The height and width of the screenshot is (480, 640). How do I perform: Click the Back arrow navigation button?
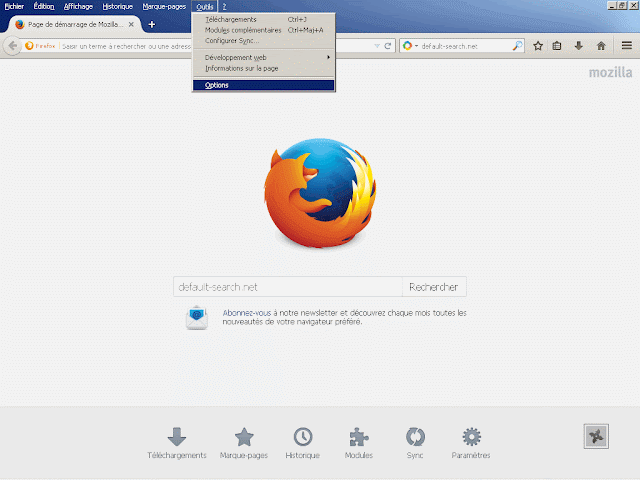tap(12, 46)
